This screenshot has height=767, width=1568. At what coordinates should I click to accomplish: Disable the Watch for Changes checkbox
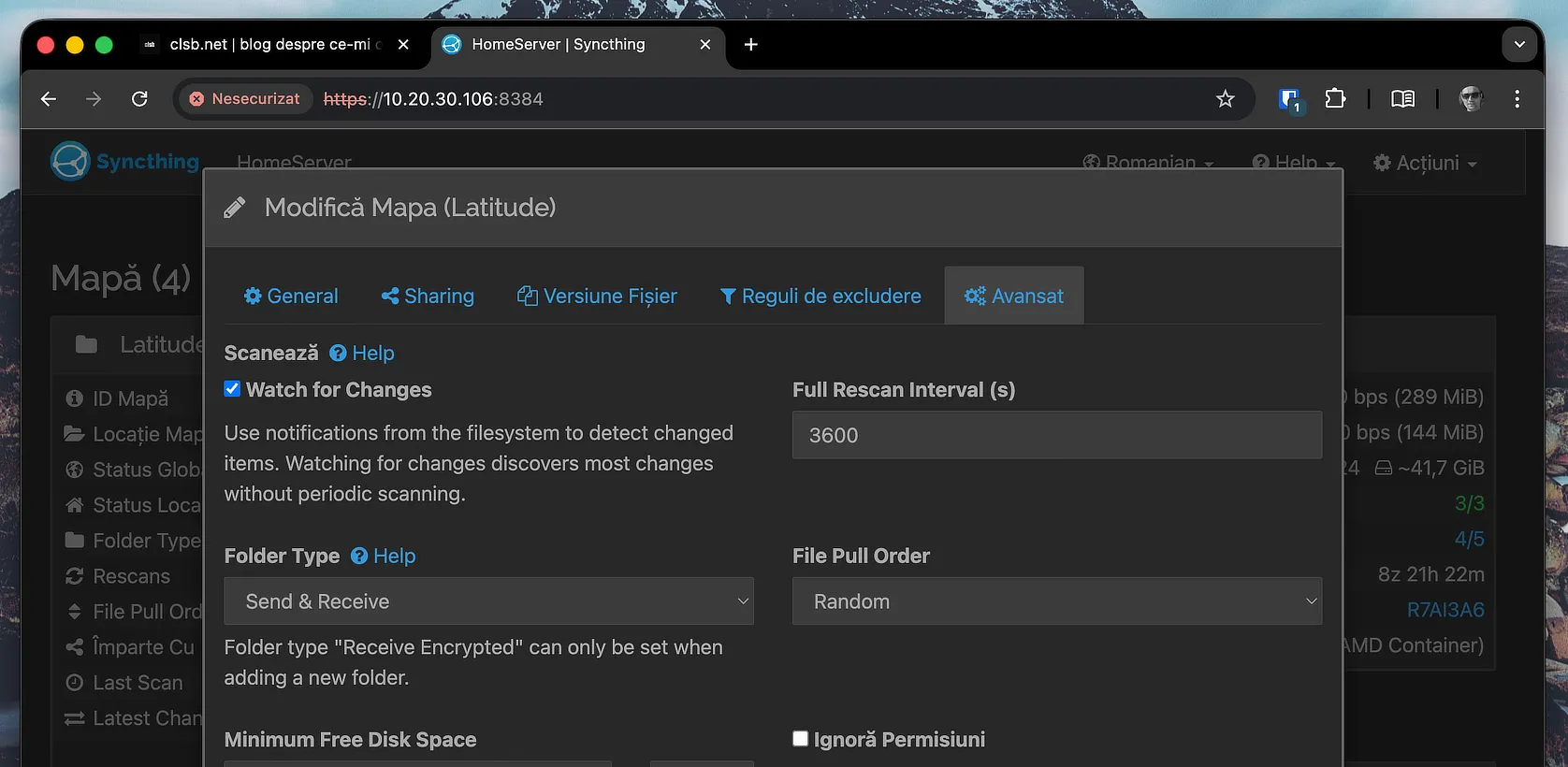pyautogui.click(x=233, y=389)
